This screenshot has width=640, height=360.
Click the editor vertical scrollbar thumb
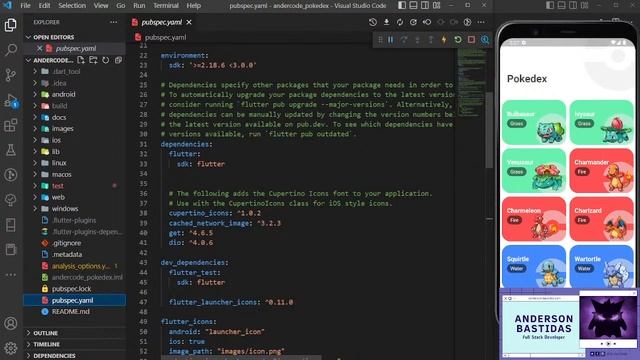click(489, 130)
